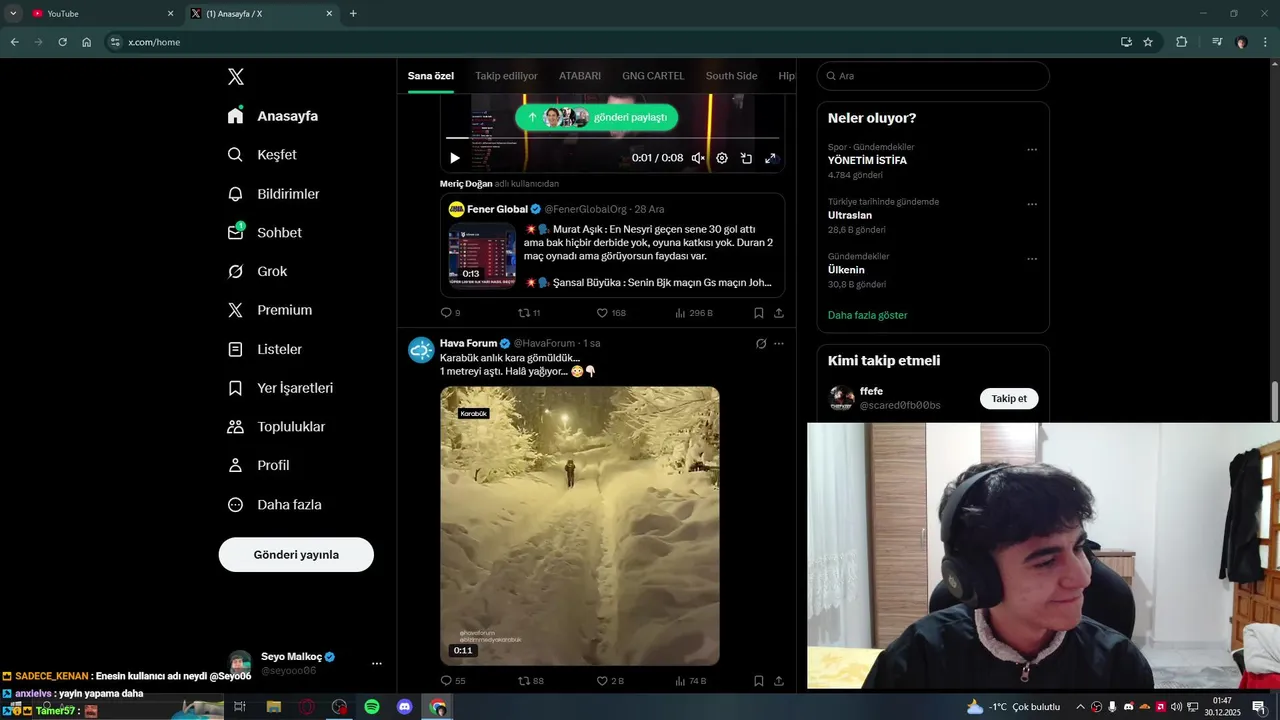Open options for YÖNETİM İSTİFA trend
The width and height of the screenshot is (1280, 720).
1032,150
